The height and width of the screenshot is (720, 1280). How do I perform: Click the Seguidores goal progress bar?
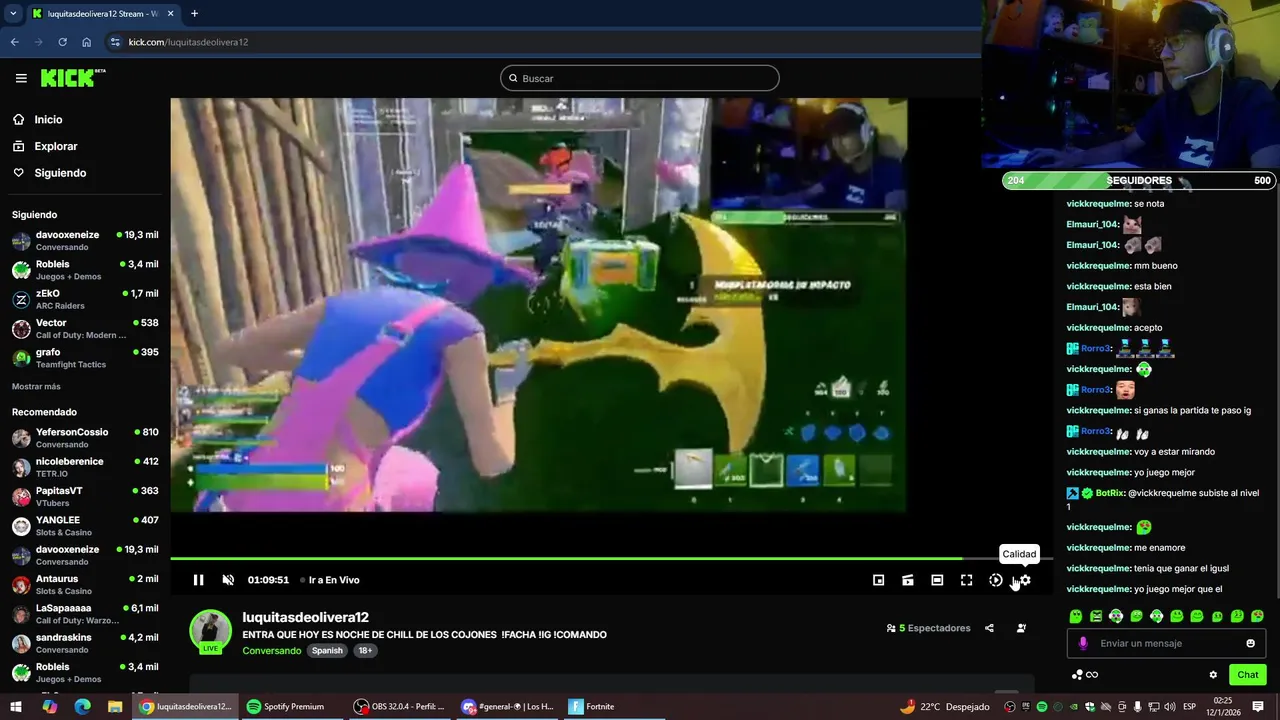click(x=1138, y=181)
